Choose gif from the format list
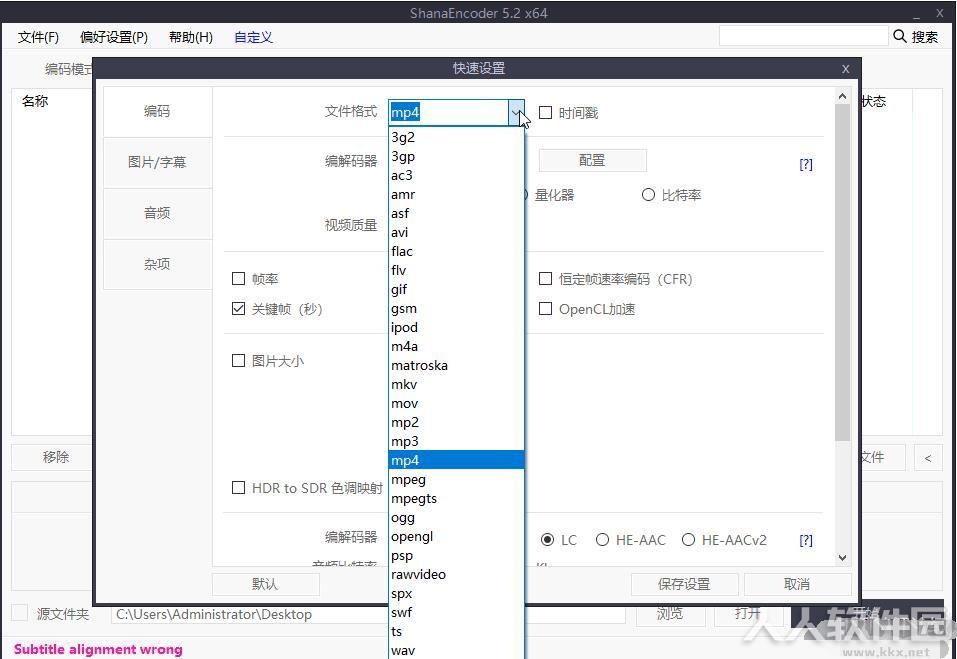The width and height of the screenshot is (957, 659). (x=457, y=289)
